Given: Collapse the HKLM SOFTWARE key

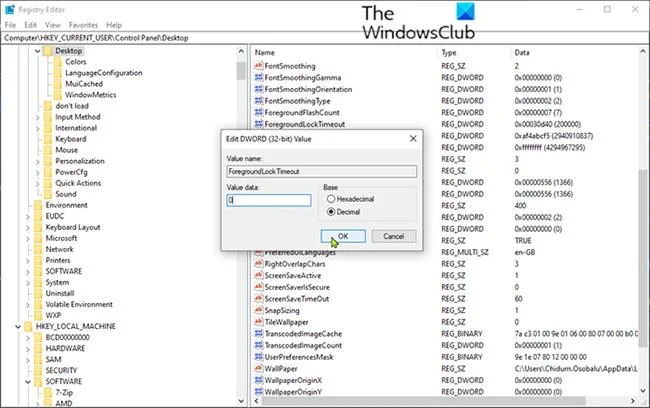Looking at the screenshot, I should point(28,382).
